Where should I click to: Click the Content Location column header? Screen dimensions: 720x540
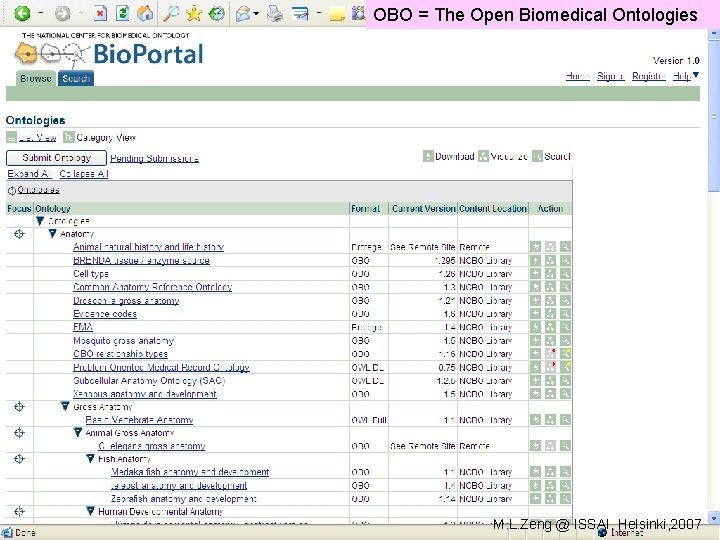pyautogui.click(x=493, y=208)
